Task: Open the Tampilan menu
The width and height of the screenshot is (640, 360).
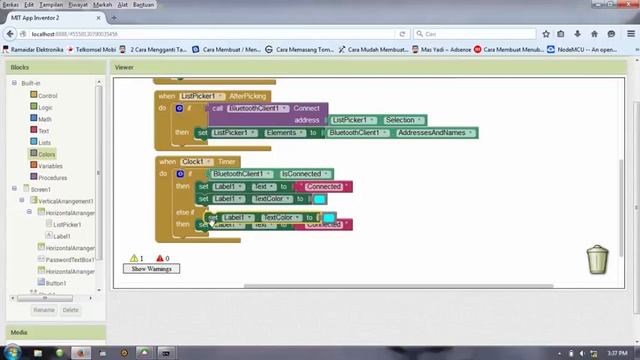Action: [x=51, y=5]
